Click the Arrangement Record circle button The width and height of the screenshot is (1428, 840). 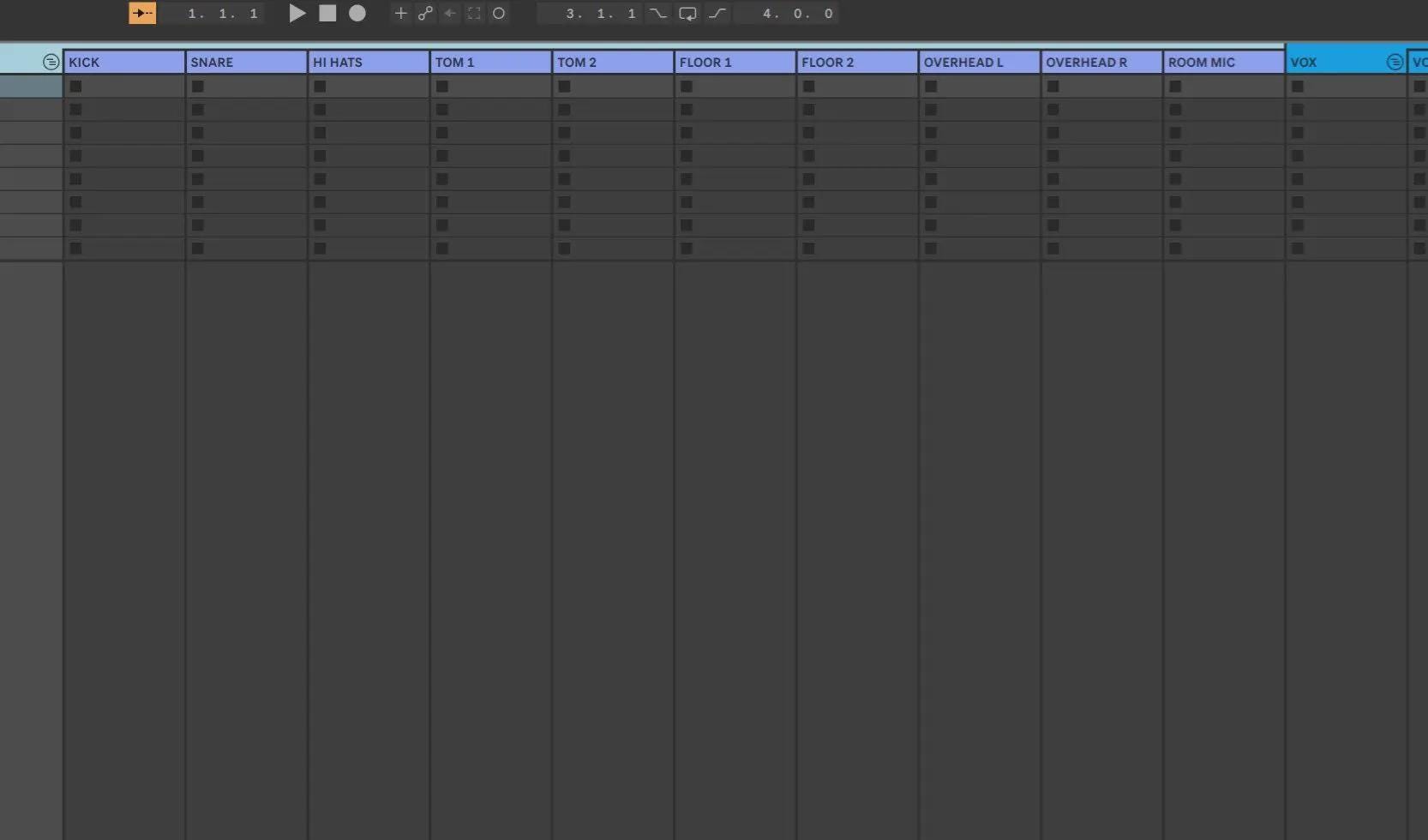357,13
